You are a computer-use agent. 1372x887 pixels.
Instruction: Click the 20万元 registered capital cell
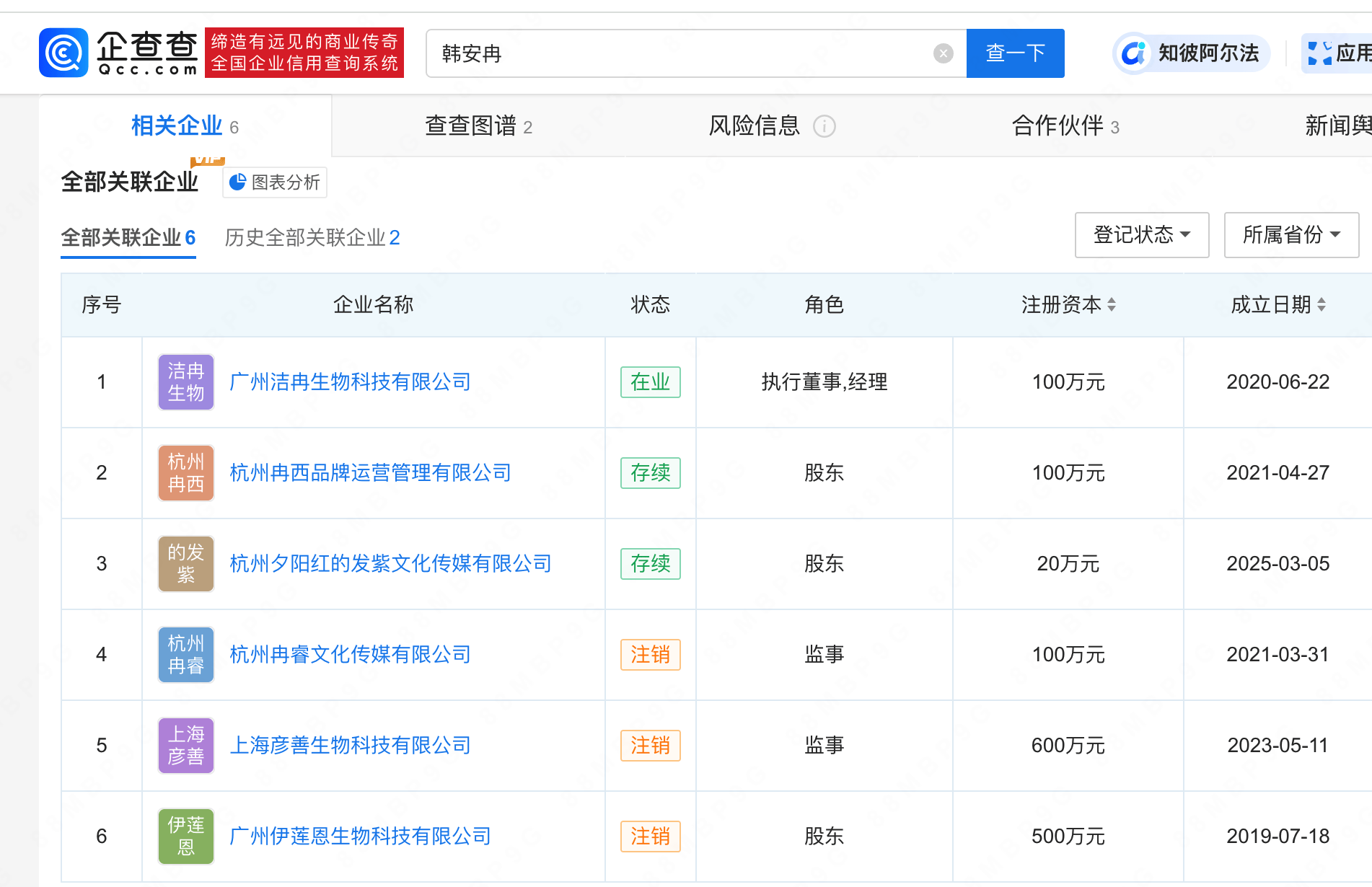pos(1068,564)
